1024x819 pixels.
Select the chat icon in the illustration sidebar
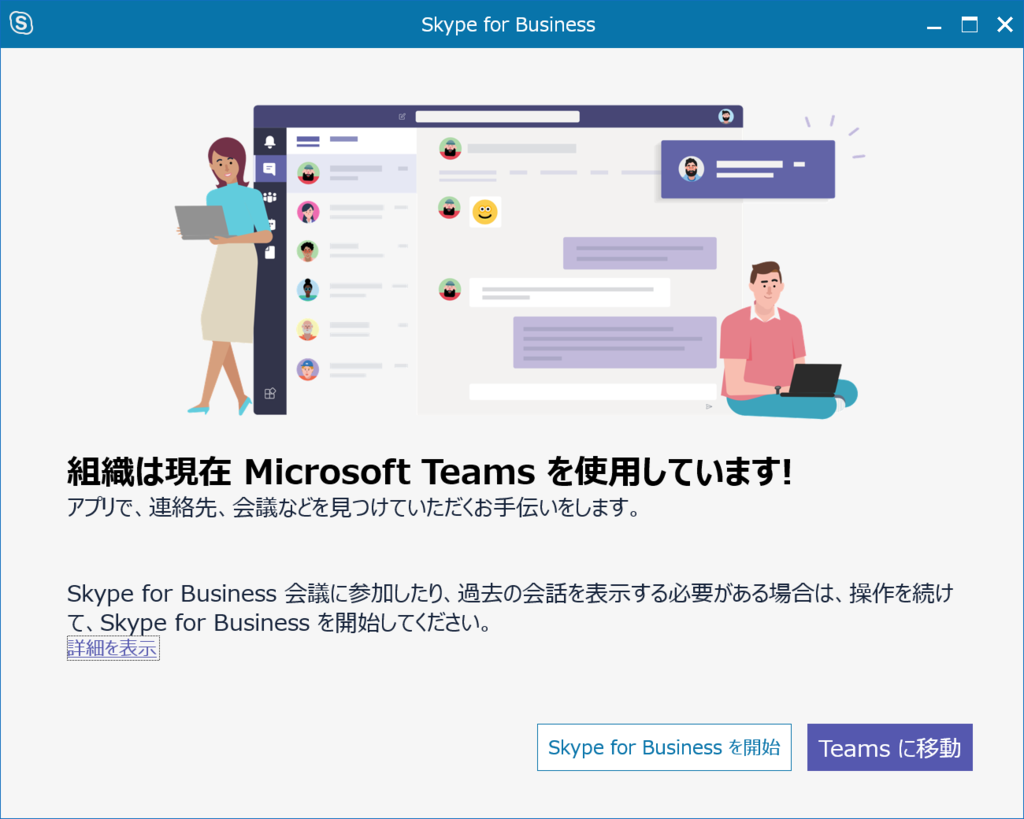click(x=269, y=168)
